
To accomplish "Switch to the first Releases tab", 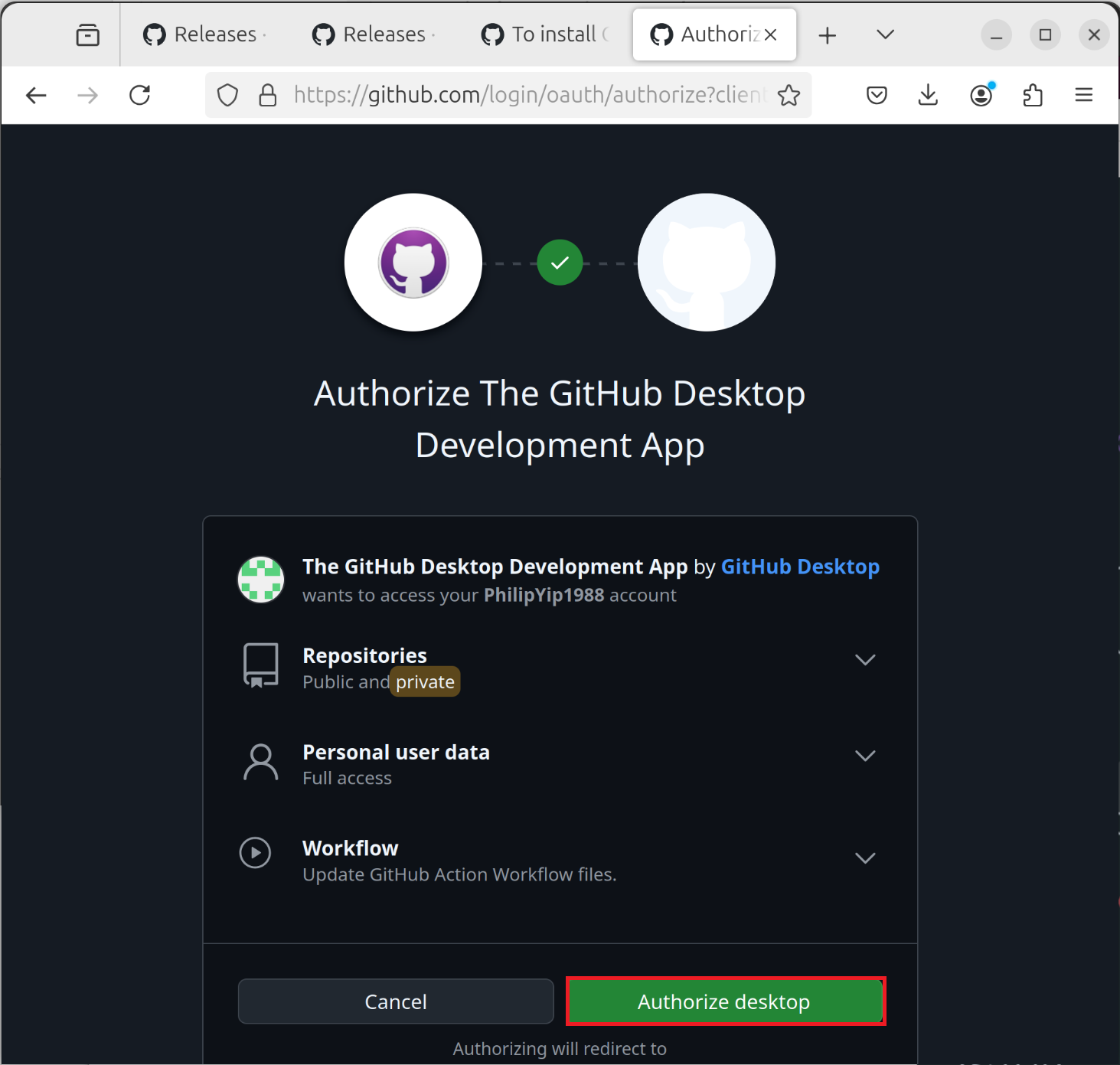I will coord(204,35).
